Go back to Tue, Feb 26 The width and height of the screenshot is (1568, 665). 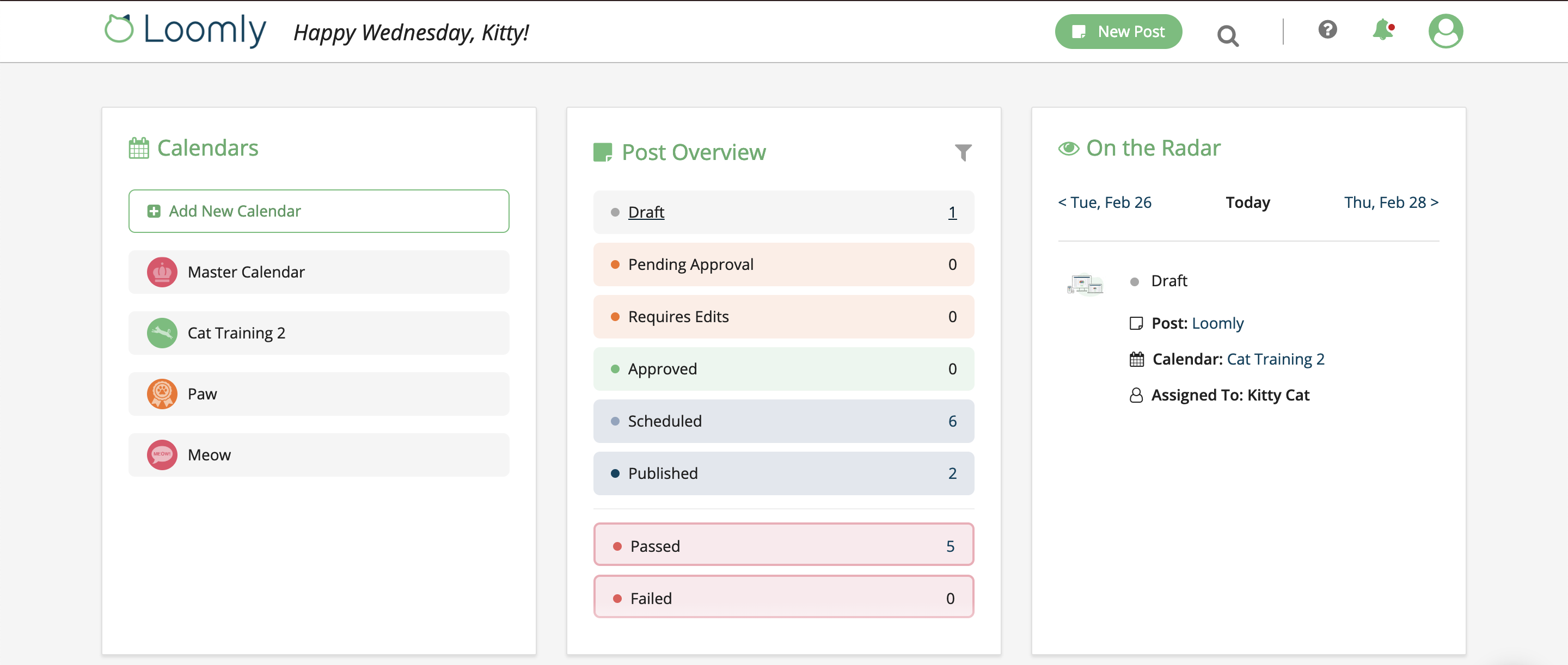click(x=1105, y=202)
